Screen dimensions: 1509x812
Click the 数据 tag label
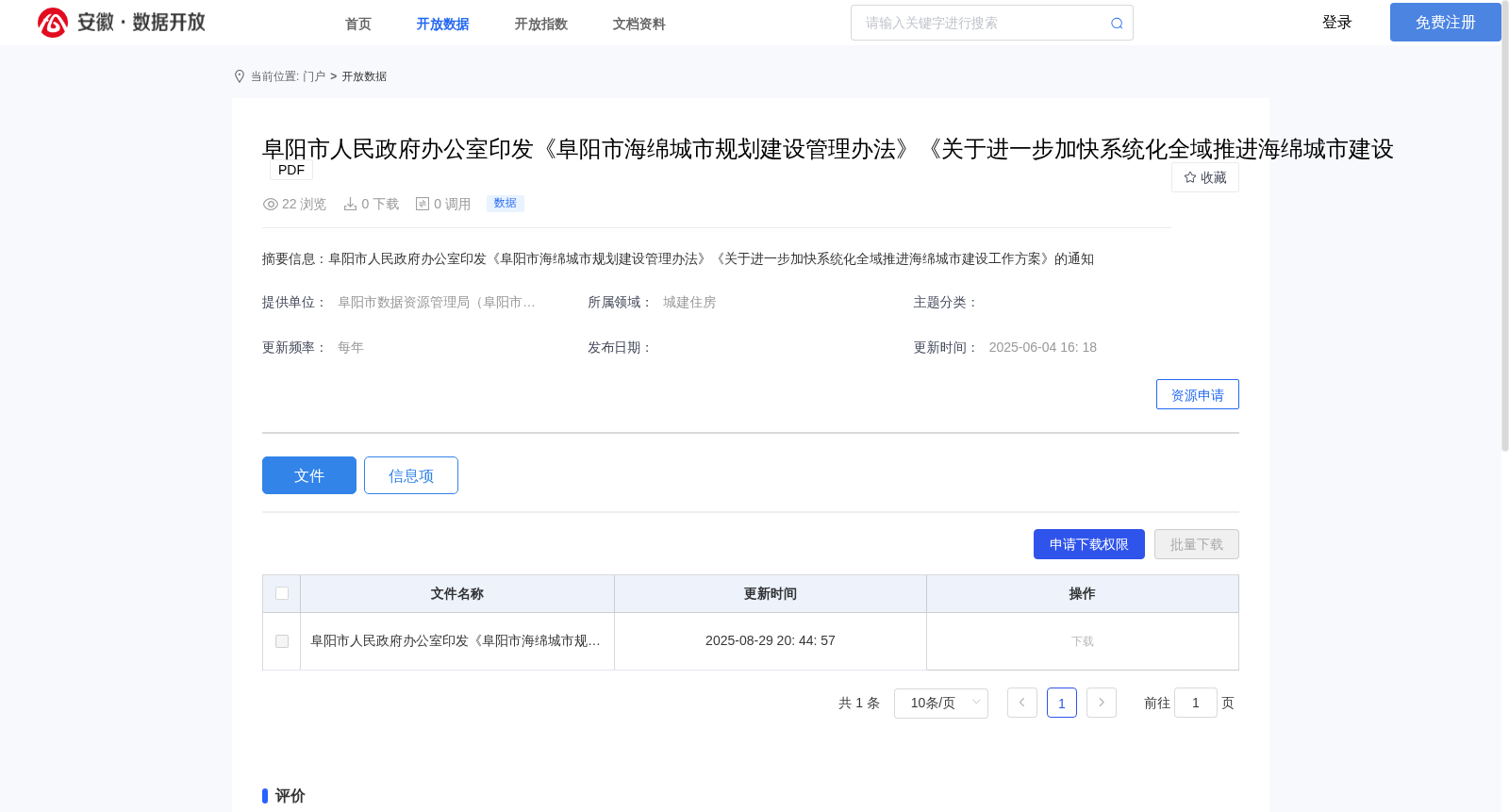[506, 203]
